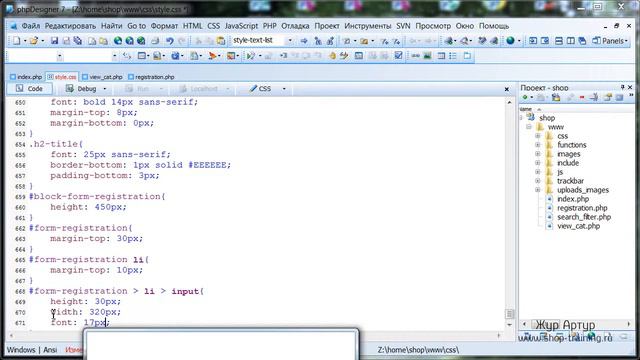Click the Debug button
Image resolution: width=640 pixels, height=360 pixels.
tap(82, 89)
